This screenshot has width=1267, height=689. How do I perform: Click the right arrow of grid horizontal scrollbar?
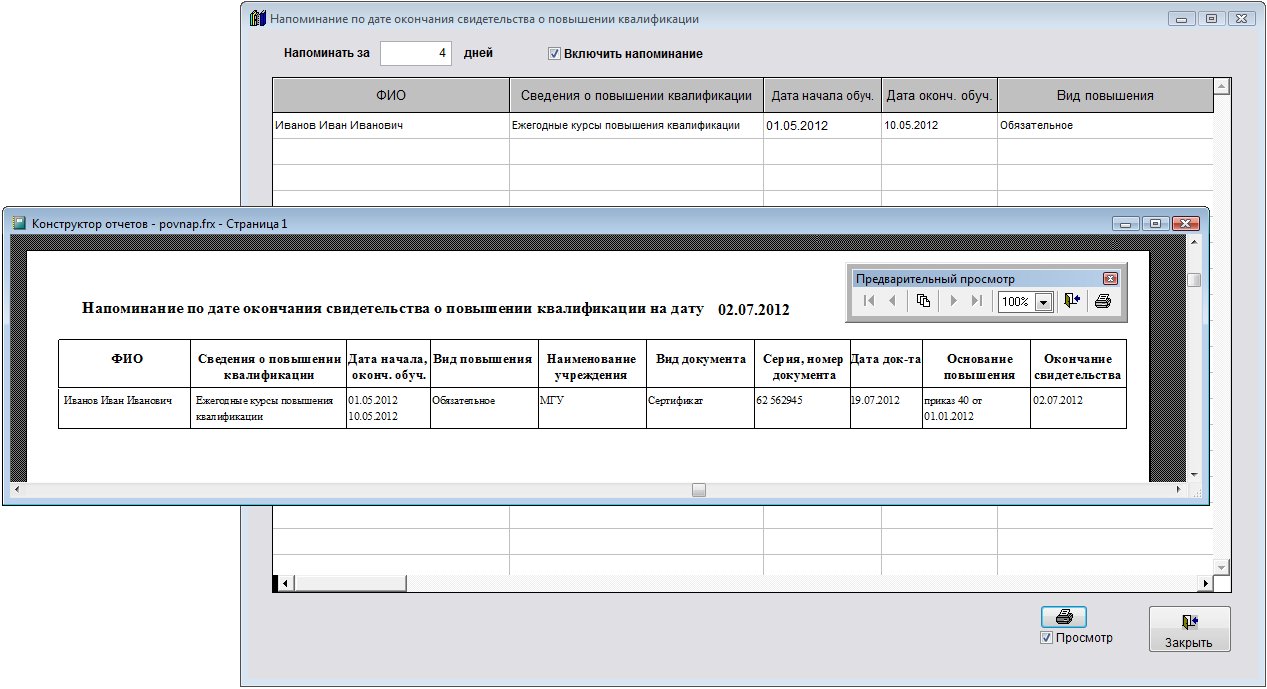(x=1206, y=583)
